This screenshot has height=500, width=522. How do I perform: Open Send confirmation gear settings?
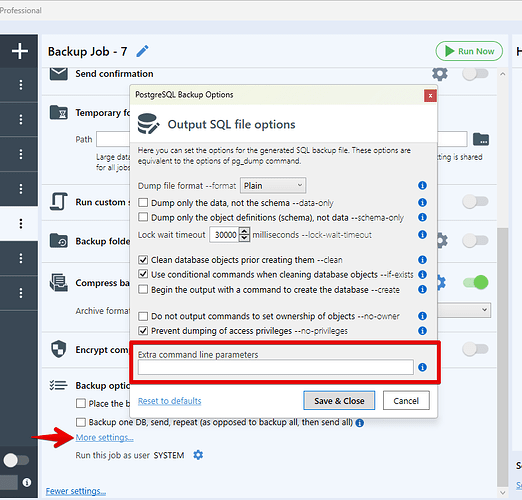pos(440,74)
